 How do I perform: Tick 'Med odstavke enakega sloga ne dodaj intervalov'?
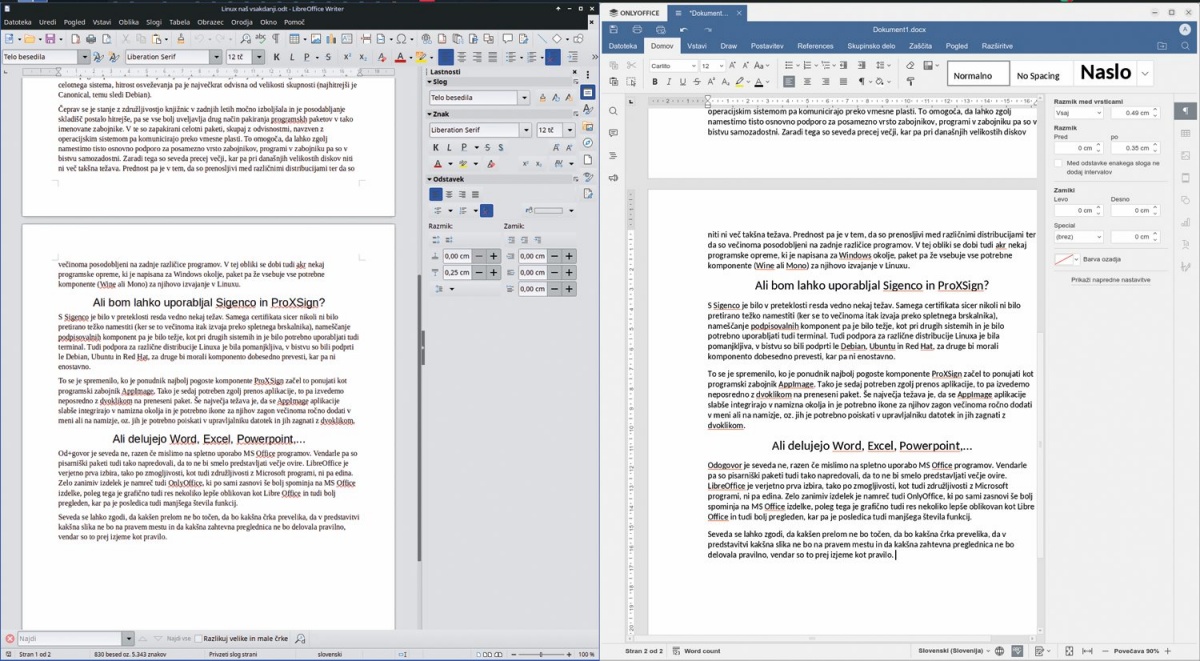(1058, 163)
